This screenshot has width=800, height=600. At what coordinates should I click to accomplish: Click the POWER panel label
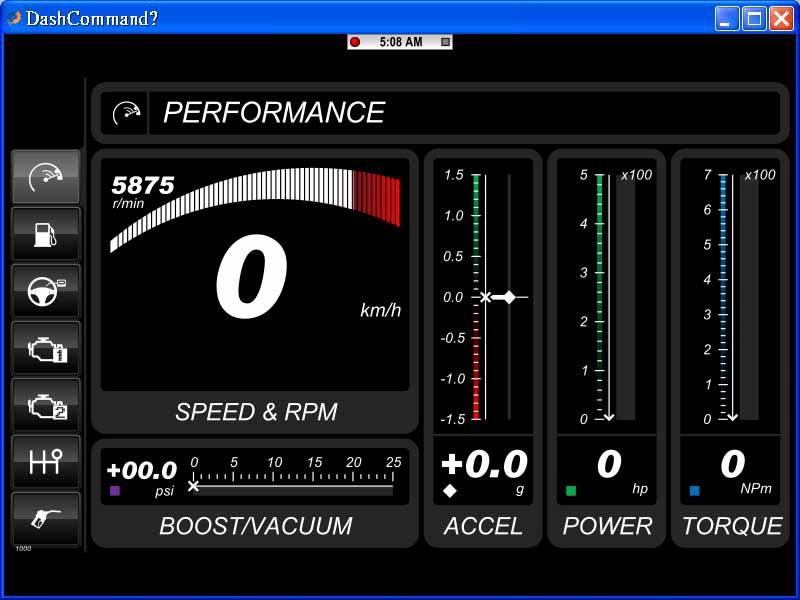[x=607, y=526]
